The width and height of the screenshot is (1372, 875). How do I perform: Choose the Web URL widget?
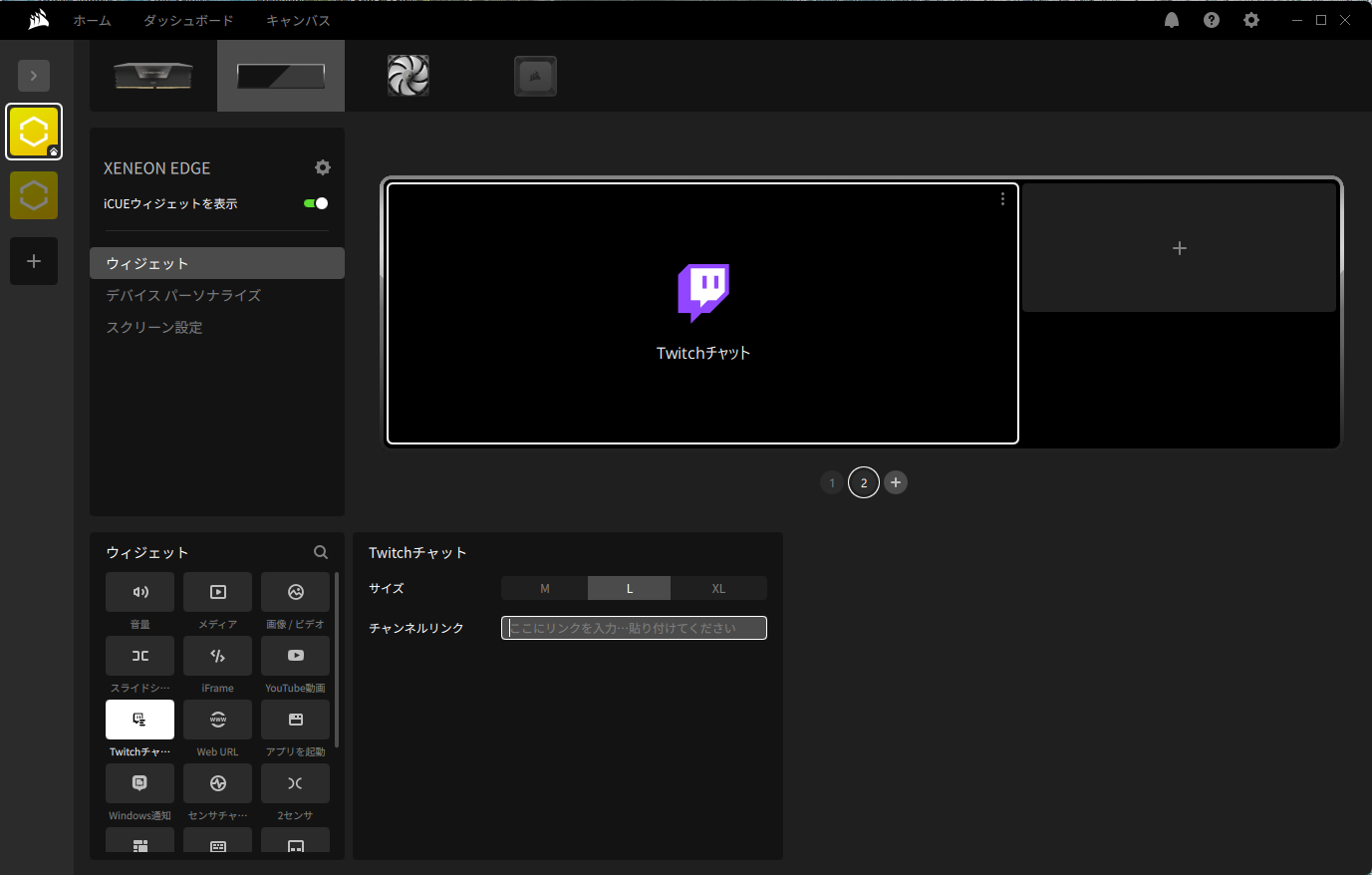[217, 720]
